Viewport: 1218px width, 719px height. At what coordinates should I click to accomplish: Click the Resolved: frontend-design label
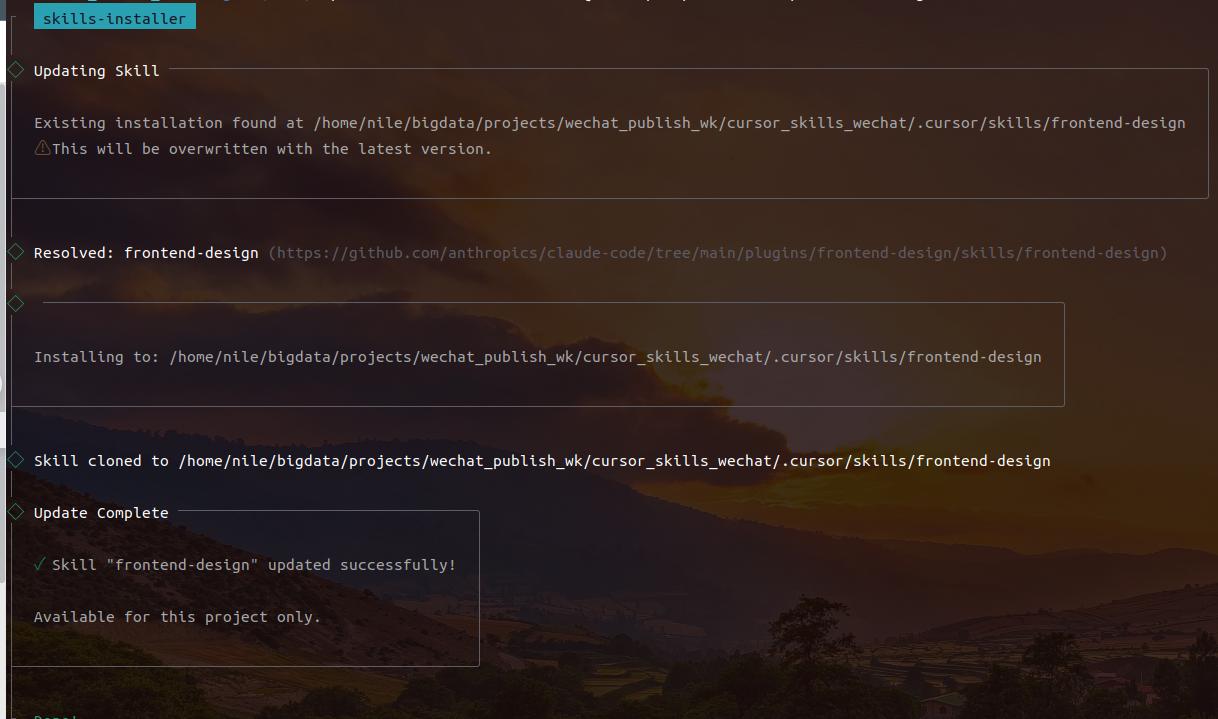point(146,253)
